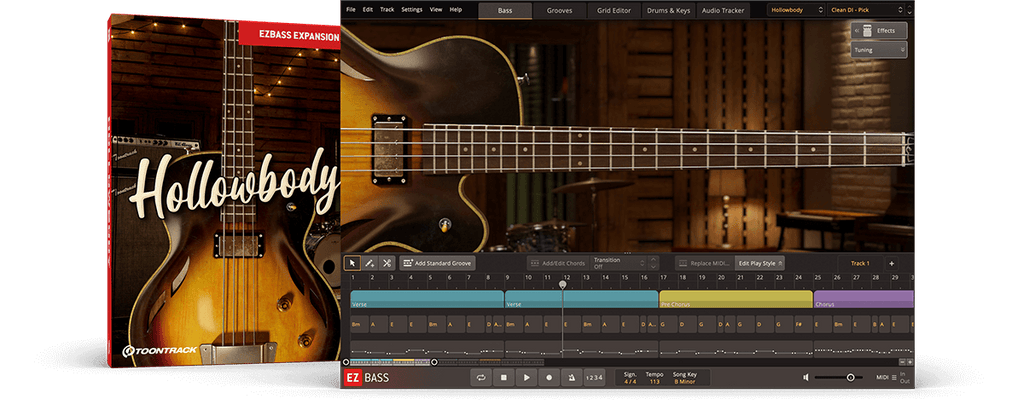Toggle the 1234 count-in button
Viewport: 1024px width, 416px height.
click(594, 377)
